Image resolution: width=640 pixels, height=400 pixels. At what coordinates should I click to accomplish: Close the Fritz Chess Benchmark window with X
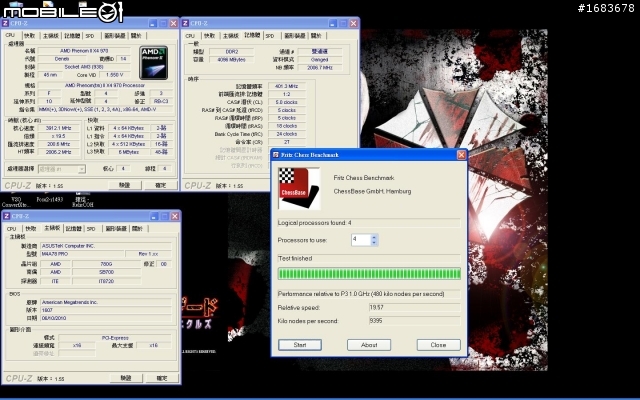461,155
